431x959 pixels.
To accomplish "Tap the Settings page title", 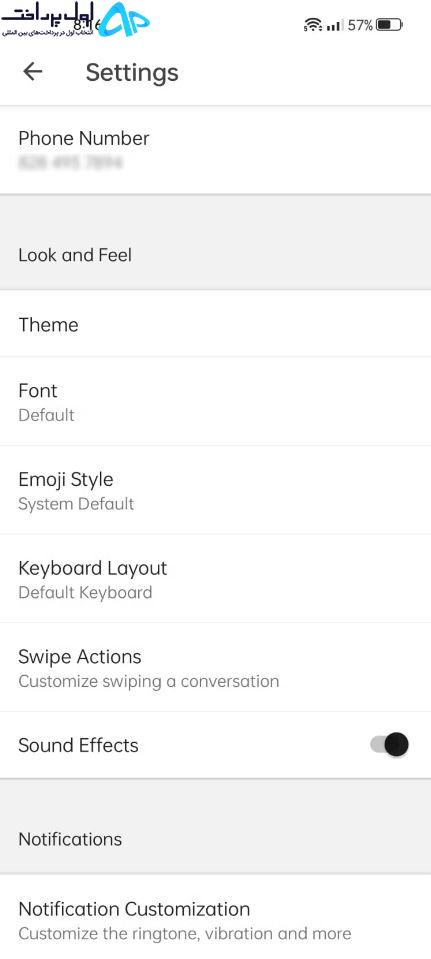I will (132, 72).
